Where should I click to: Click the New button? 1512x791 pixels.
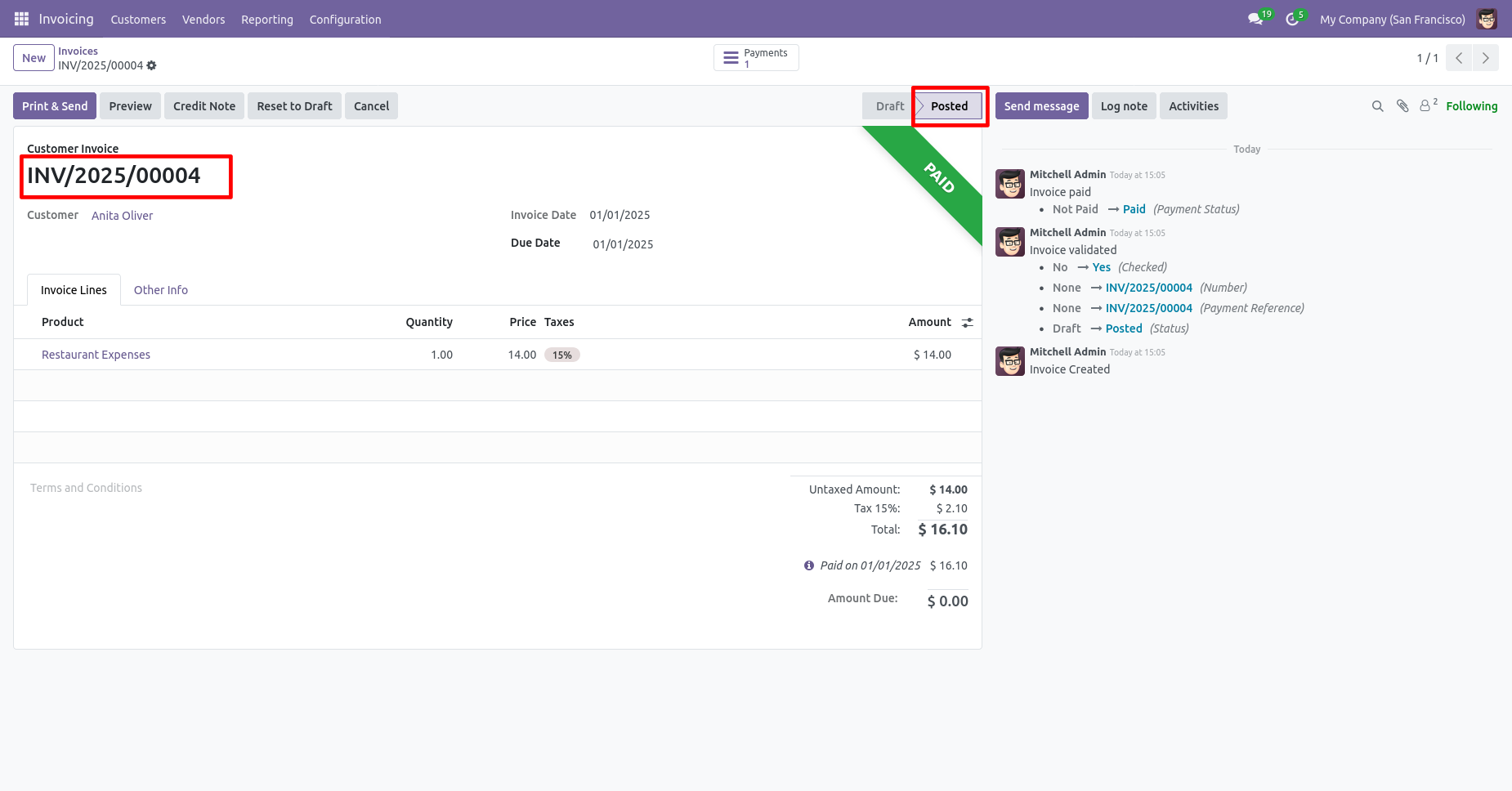(34, 58)
